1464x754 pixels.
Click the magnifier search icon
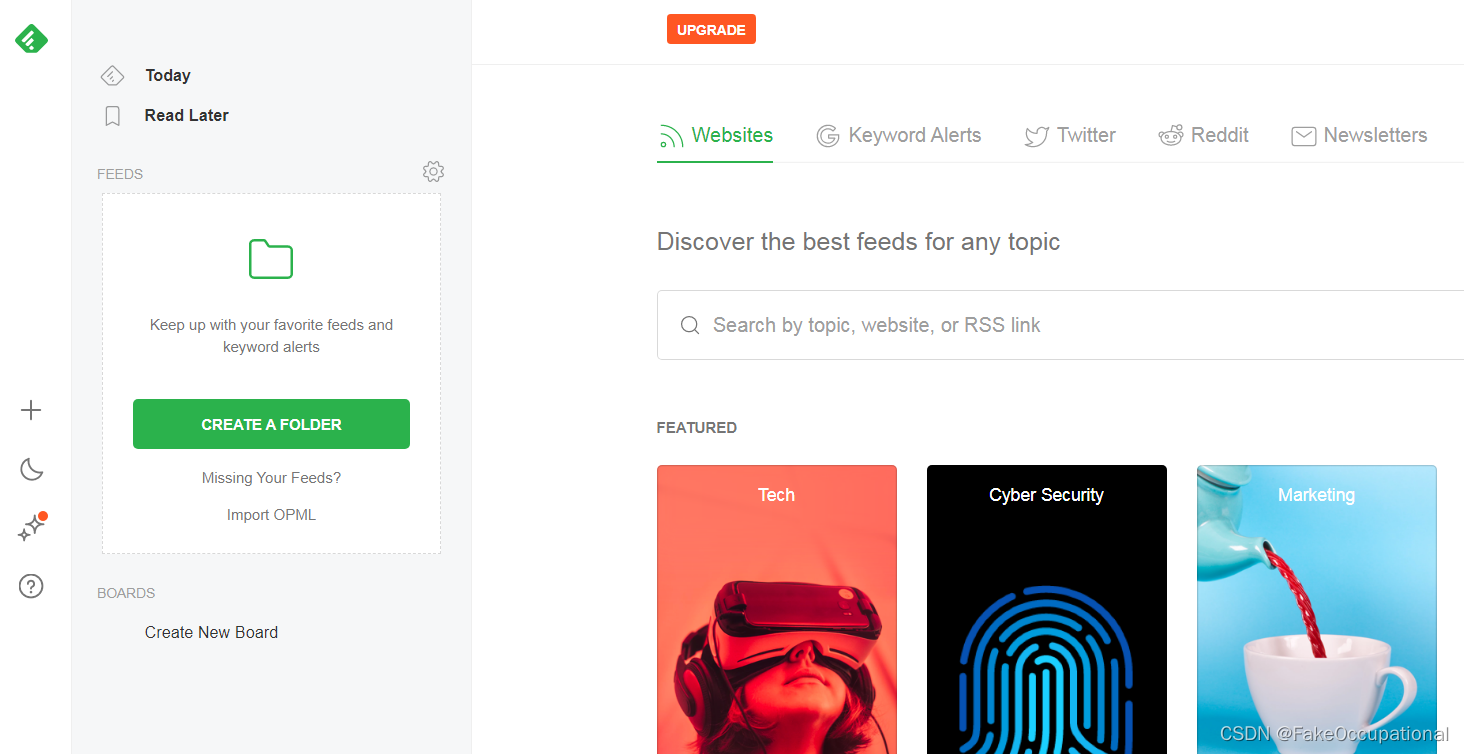click(690, 325)
